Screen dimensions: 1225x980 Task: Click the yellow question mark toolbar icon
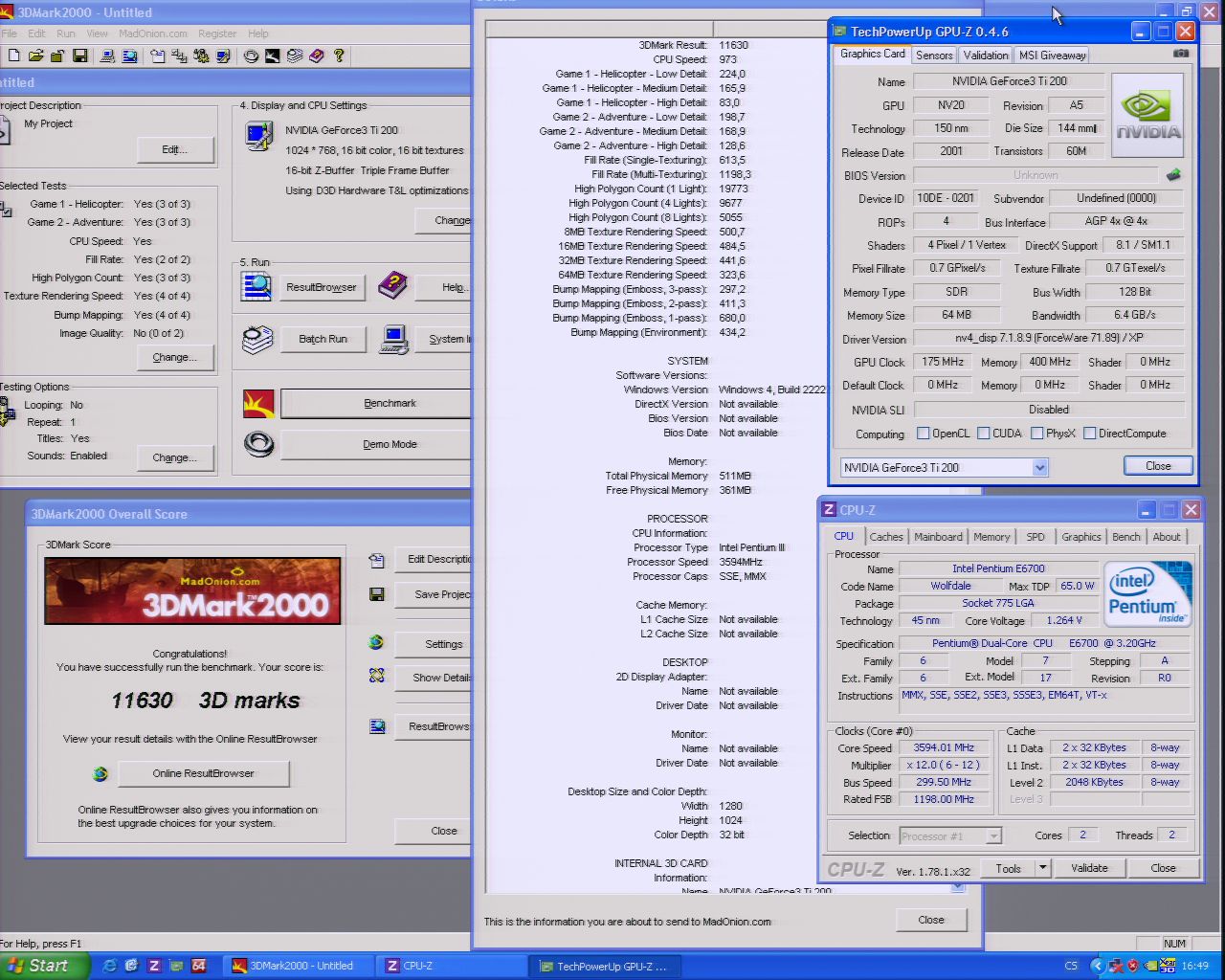(339, 56)
